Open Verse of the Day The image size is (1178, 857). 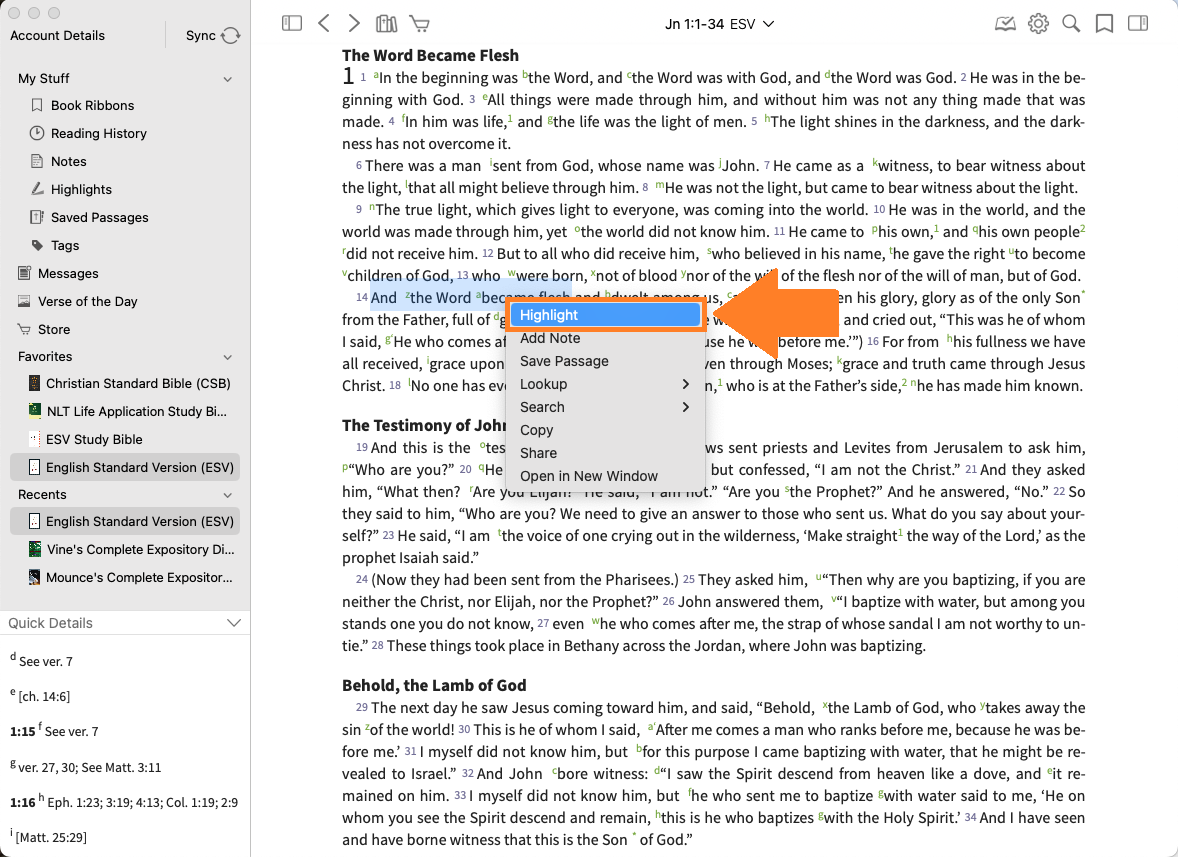tap(87, 301)
